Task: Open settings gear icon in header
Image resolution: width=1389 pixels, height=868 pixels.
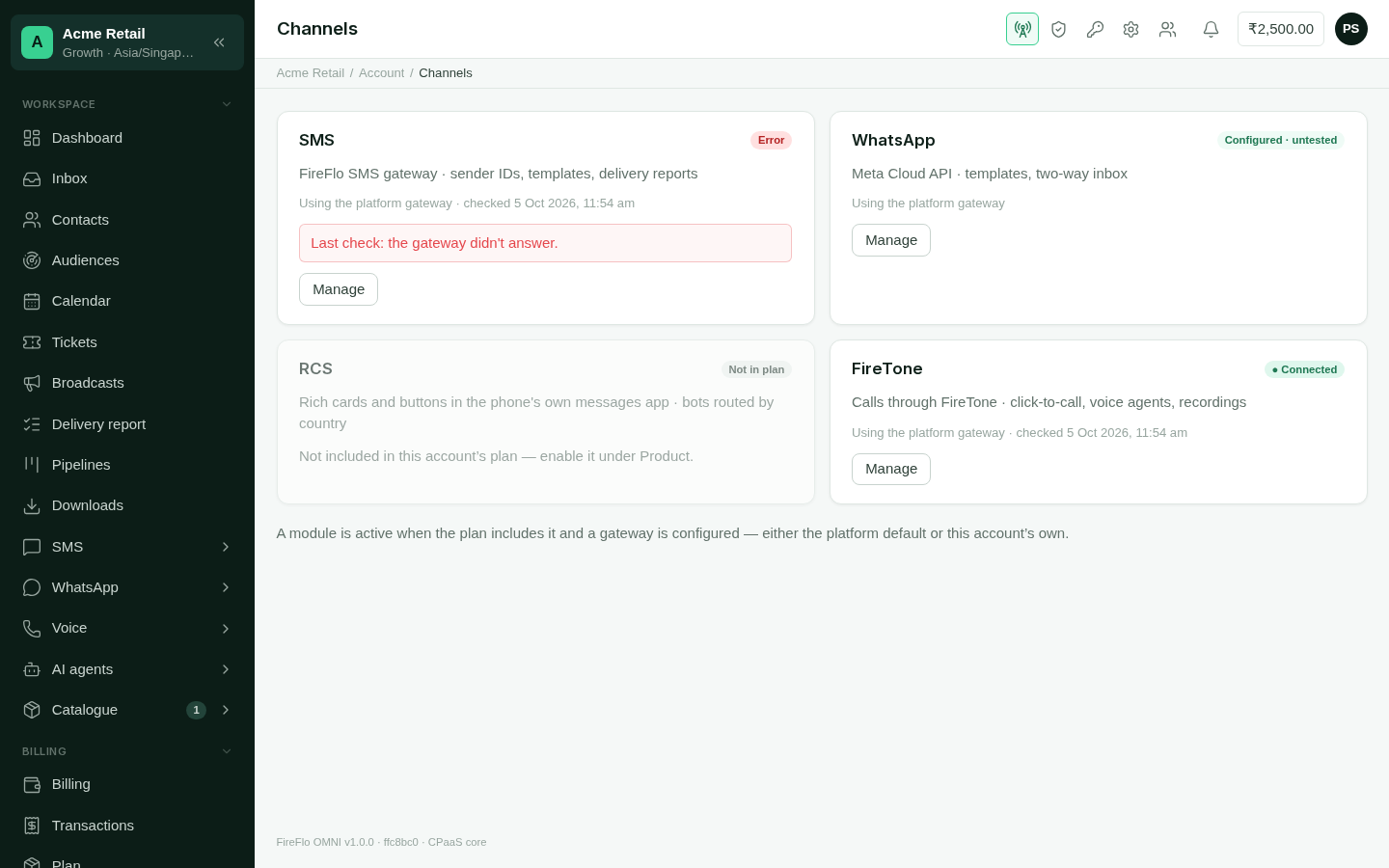Action: pyautogui.click(x=1130, y=29)
